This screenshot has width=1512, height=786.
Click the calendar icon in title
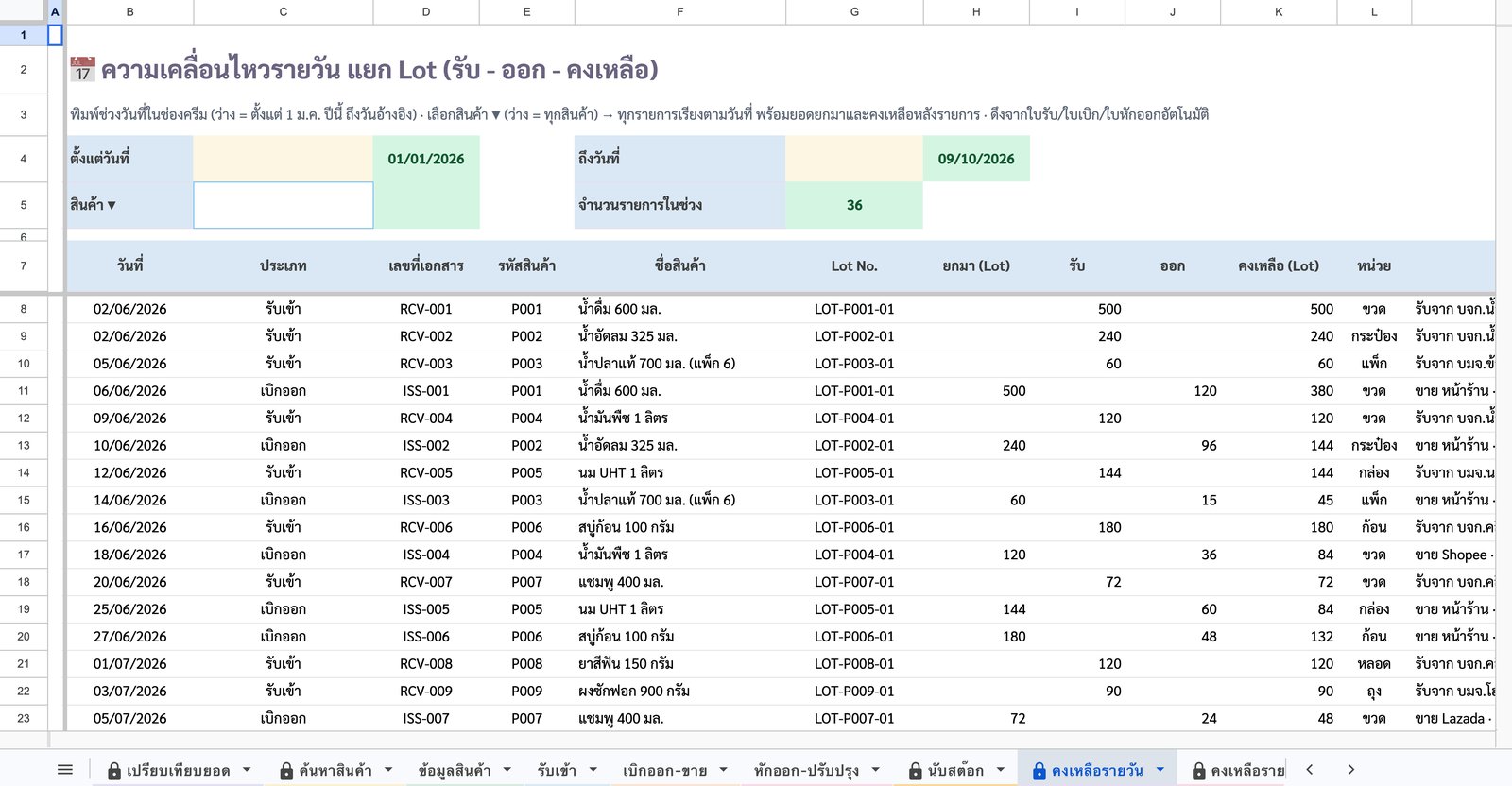(83, 69)
